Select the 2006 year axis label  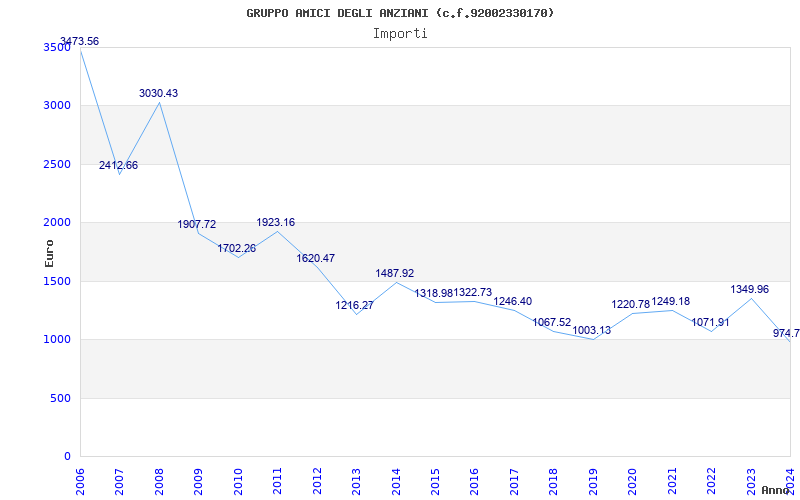(80, 481)
